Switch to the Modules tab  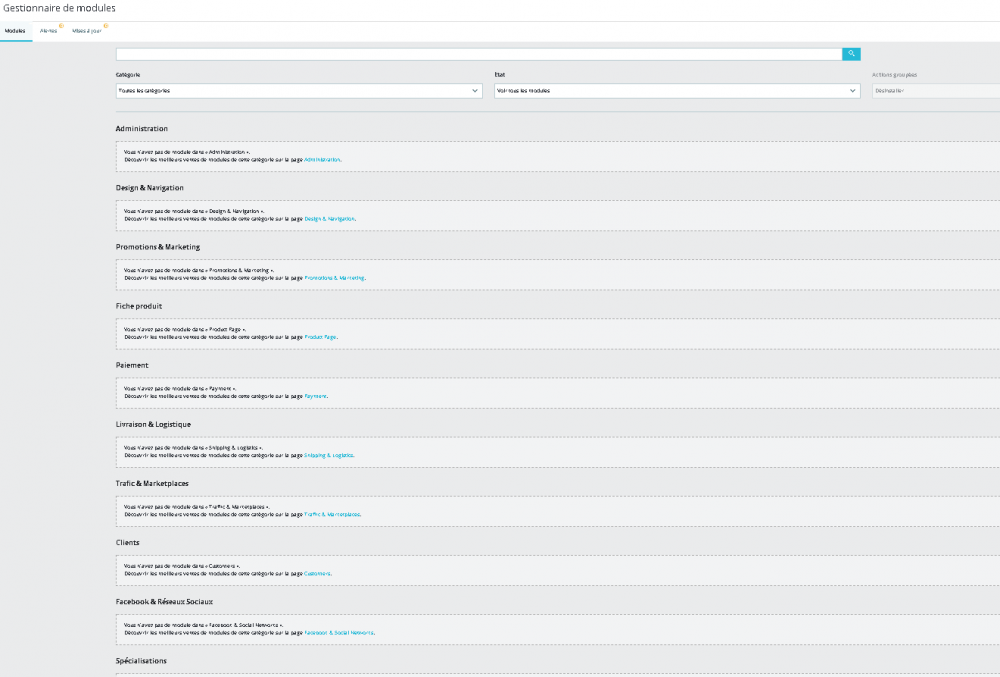15,31
